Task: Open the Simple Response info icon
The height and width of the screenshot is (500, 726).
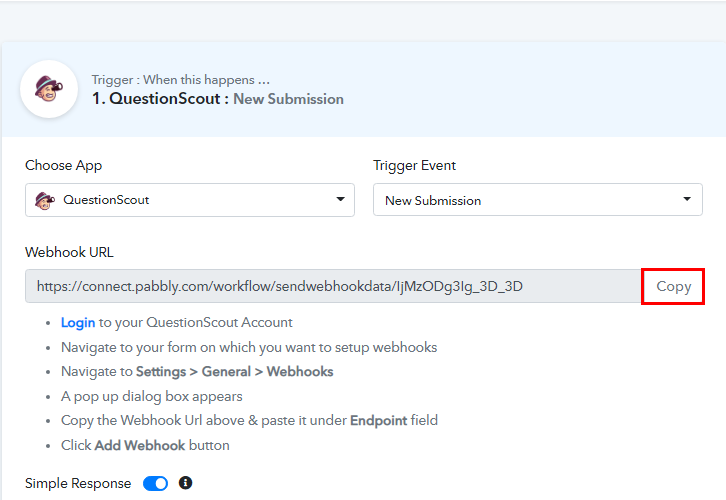Action: (185, 483)
